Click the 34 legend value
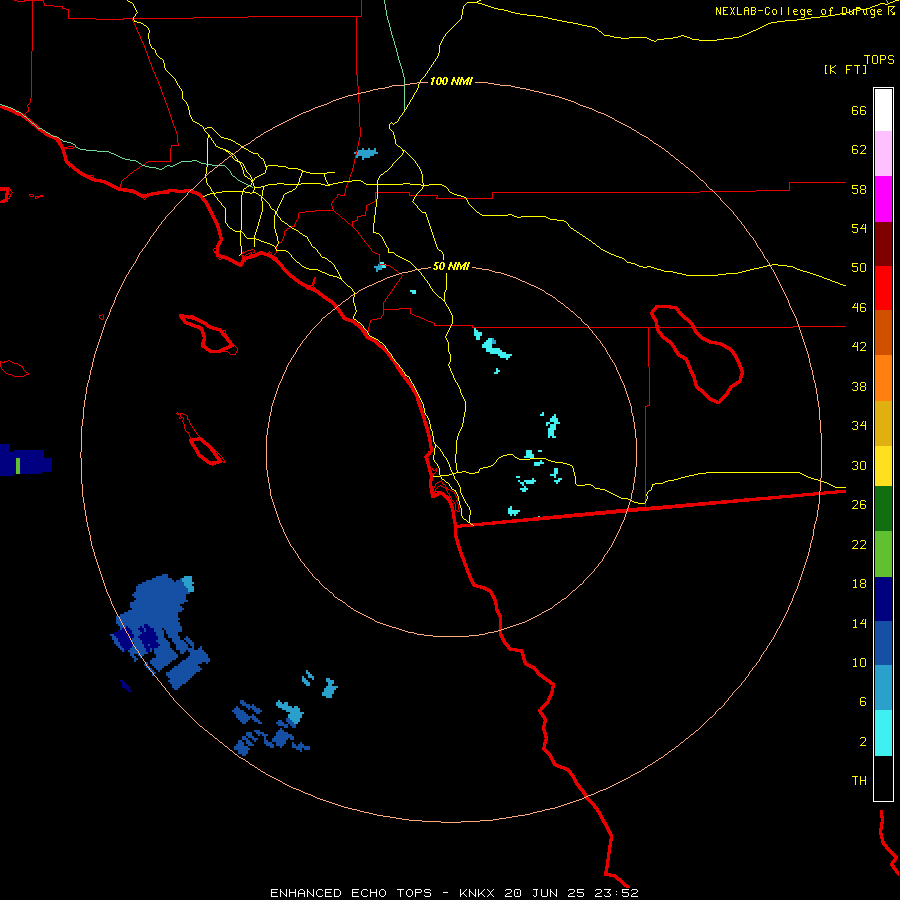Screen dimensions: 900x900 859,426
